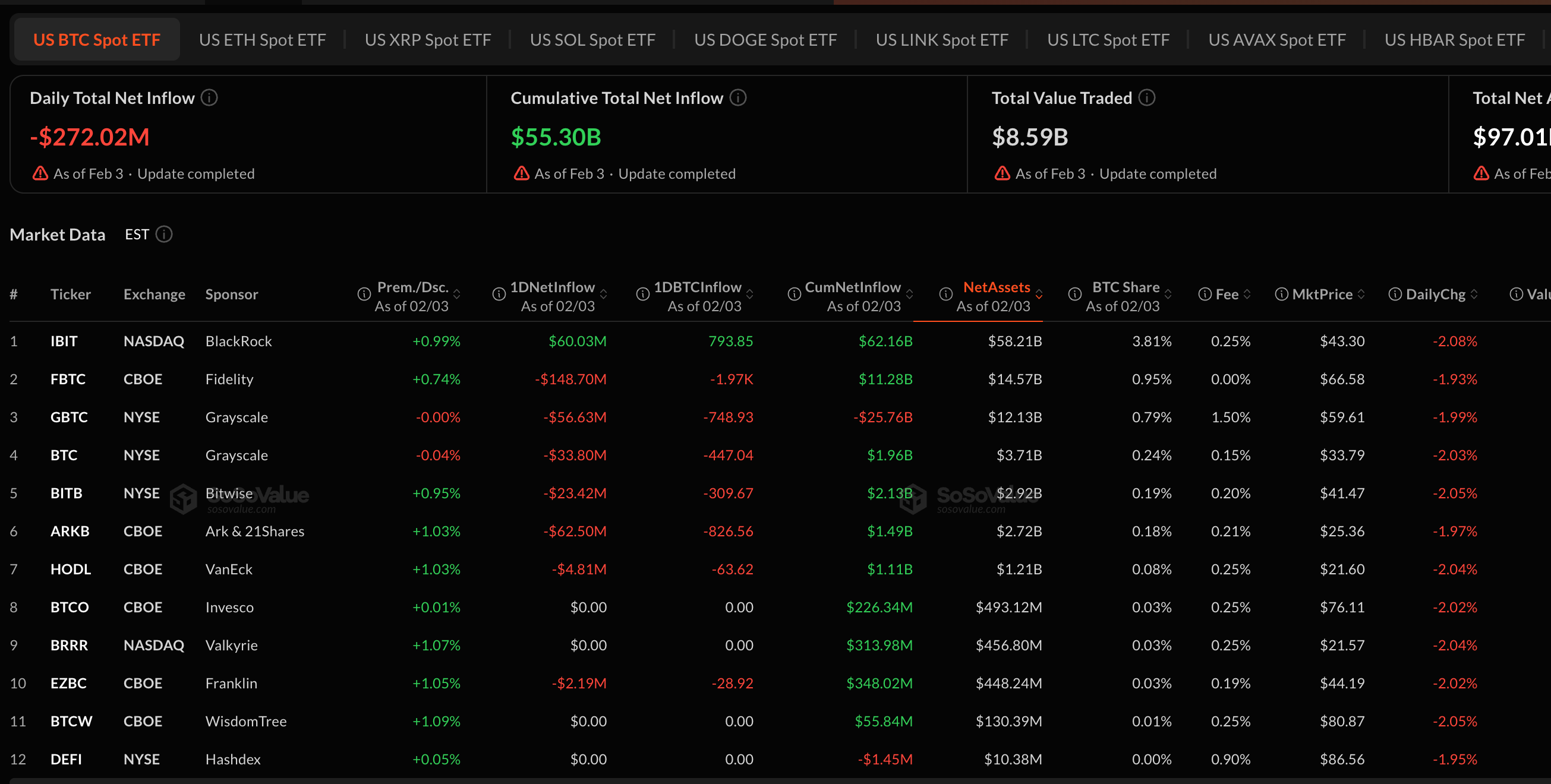Viewport: 1551px width, 784px height.
Task: Click info icon next to Total Value Traded
Action: [x=1146, y=97]
